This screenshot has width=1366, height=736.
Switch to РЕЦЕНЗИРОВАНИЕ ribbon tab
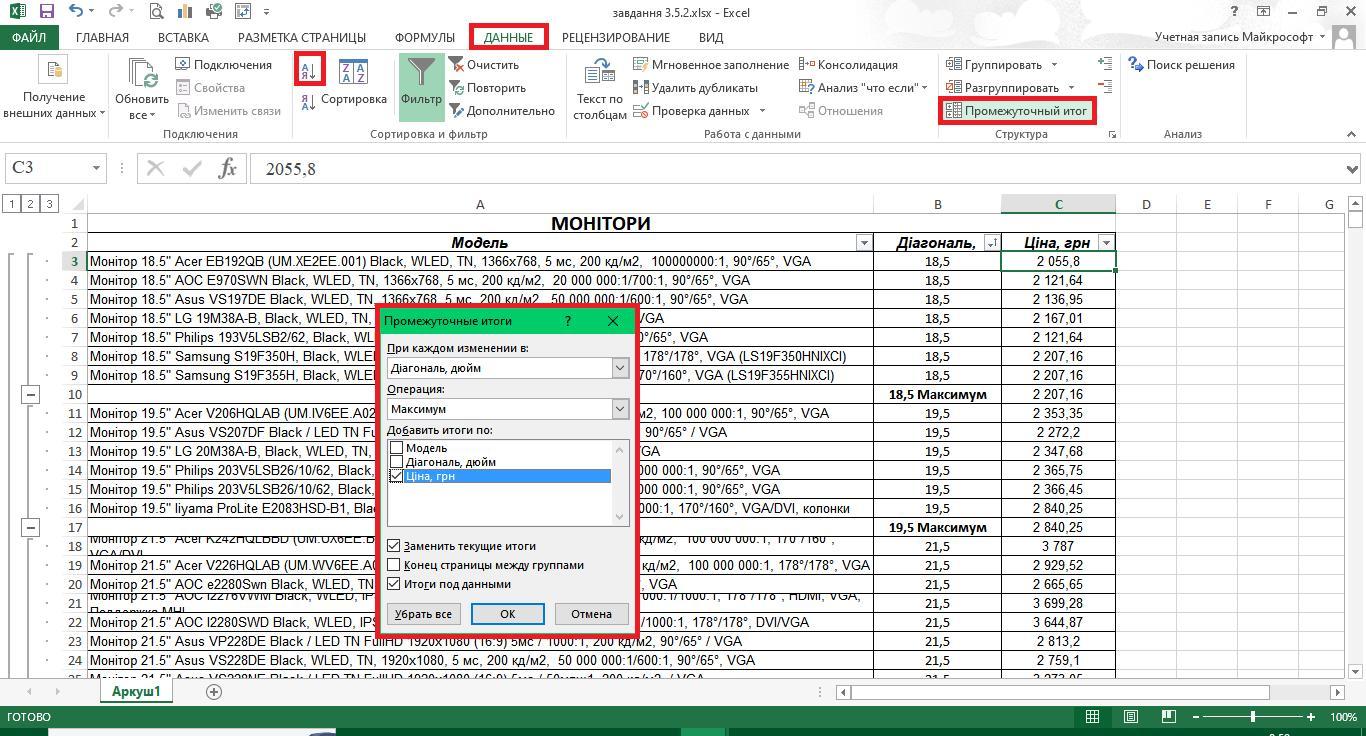[616, 37]
